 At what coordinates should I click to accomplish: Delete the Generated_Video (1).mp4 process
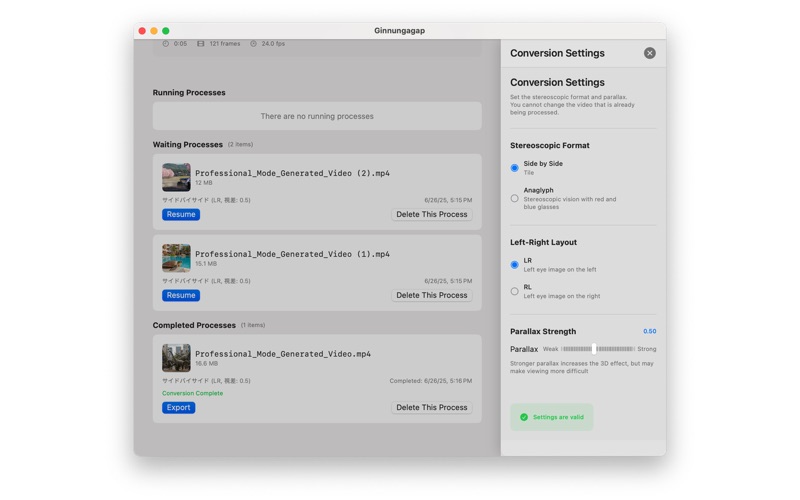[432, 295]
